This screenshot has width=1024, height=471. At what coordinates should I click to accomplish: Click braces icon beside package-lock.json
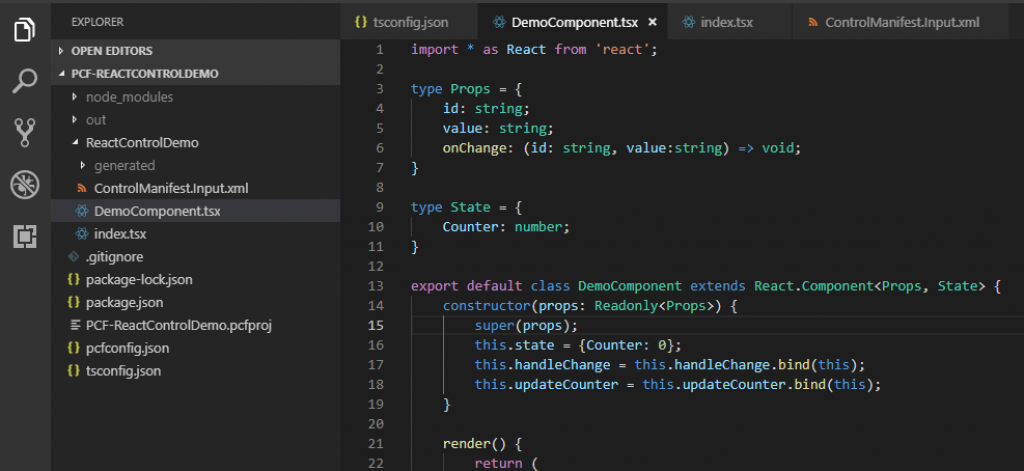click(x=74, y=280)
